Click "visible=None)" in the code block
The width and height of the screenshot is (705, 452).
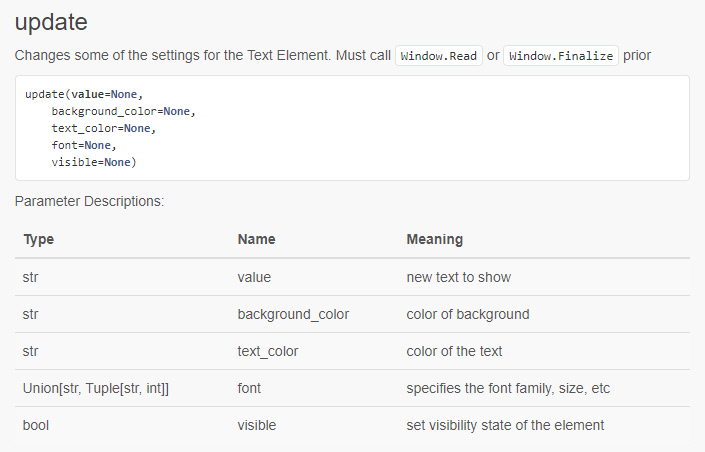pyautogui.click(x=93, y=162)
